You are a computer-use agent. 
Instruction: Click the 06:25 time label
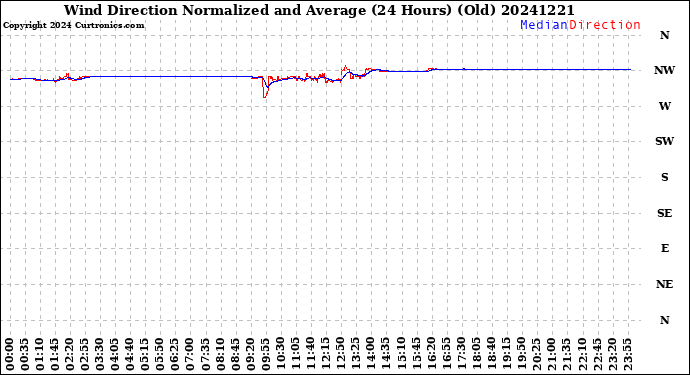point(175,355)
